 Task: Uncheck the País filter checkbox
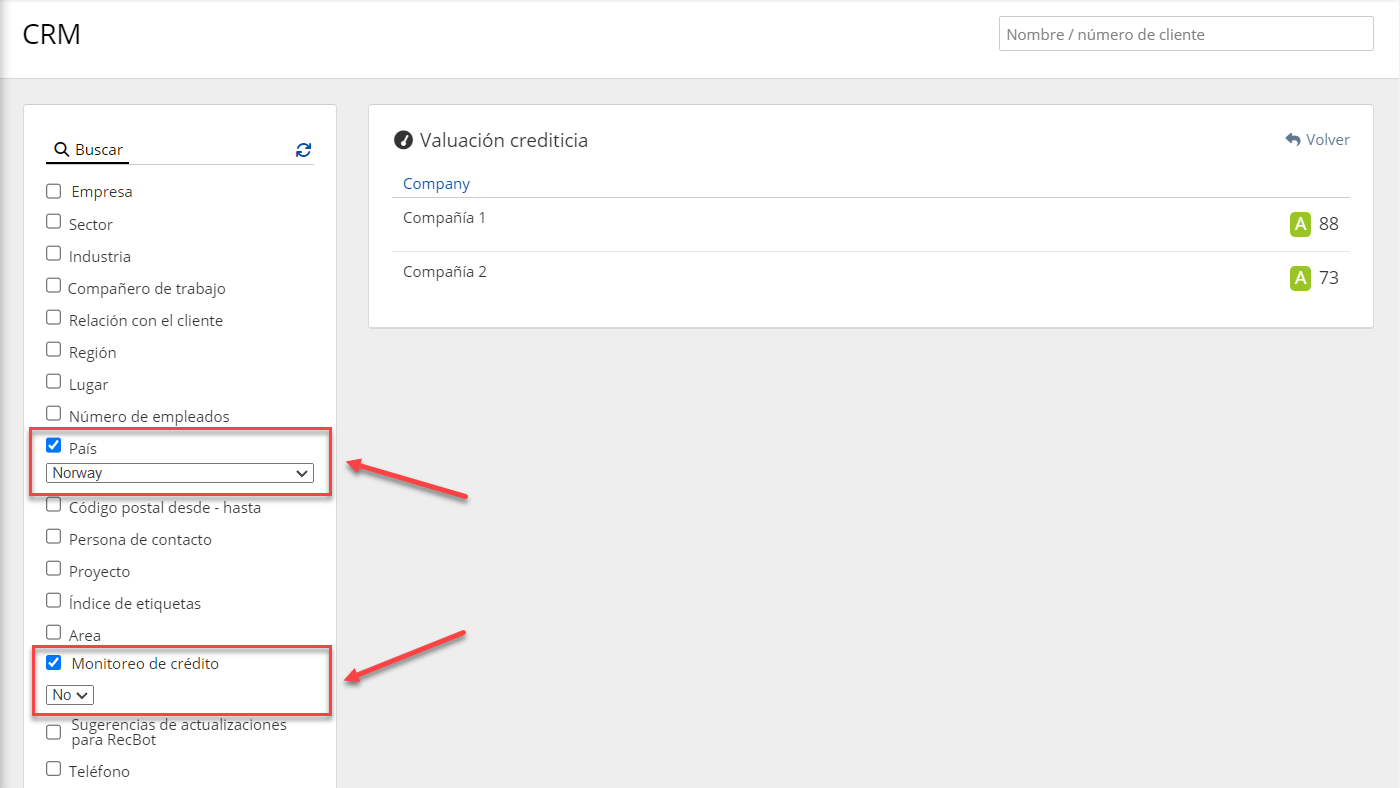(x=54, y=446)
